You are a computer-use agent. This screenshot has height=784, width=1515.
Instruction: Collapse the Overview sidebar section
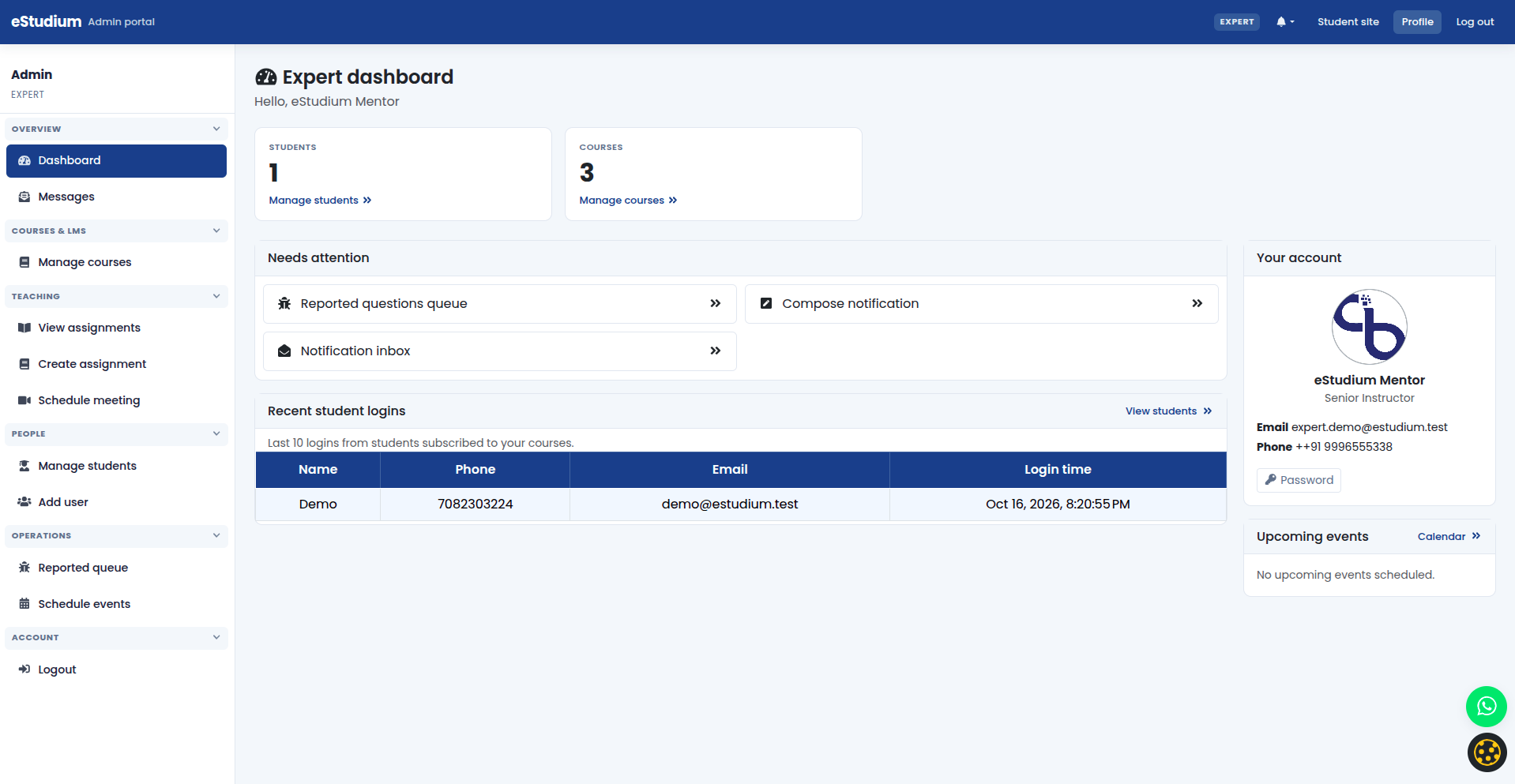116,129
